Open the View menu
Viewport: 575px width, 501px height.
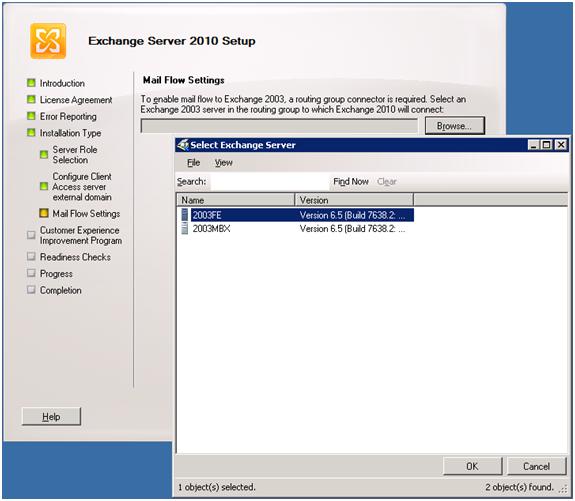[224, 162]
